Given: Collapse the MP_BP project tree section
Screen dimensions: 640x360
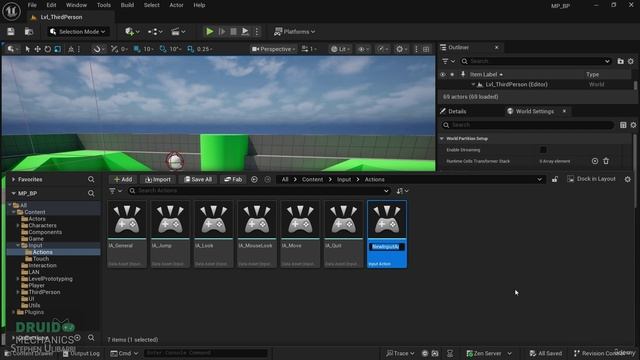Looking at the screenshot, I should click(x=13, y=193).
